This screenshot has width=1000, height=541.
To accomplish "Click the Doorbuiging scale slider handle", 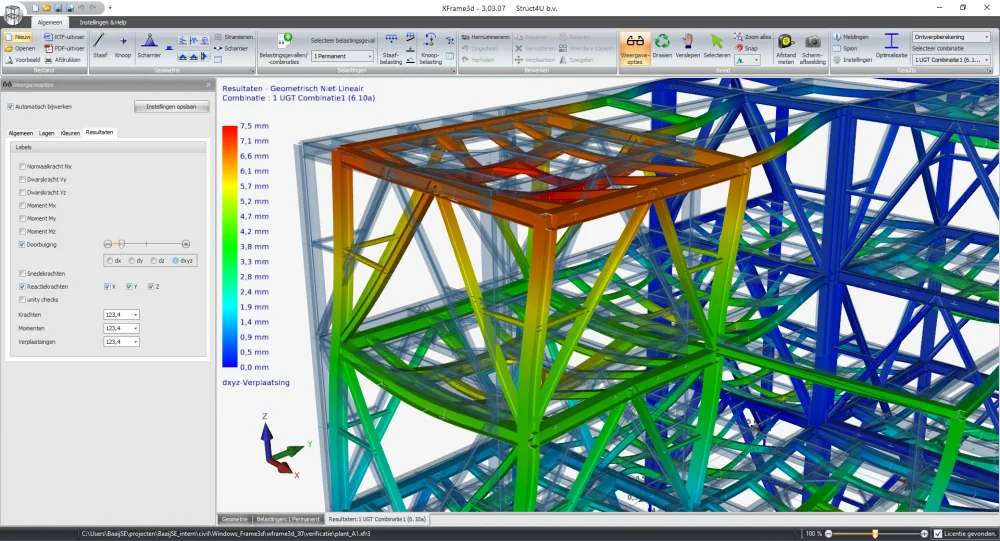I will [x=121, y=244].
